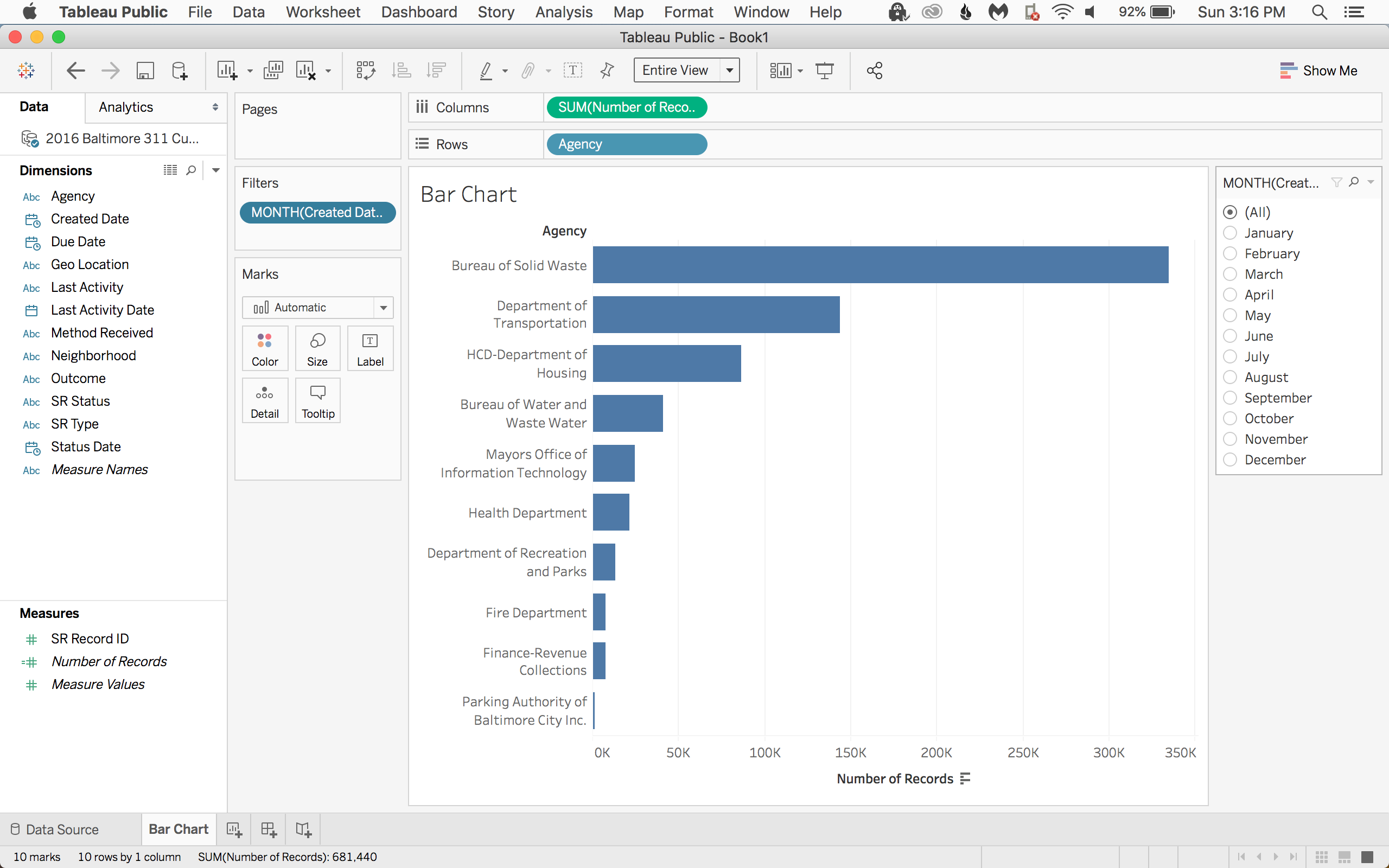
Task: Click the Show/hide cards icon
Action: 781,71
